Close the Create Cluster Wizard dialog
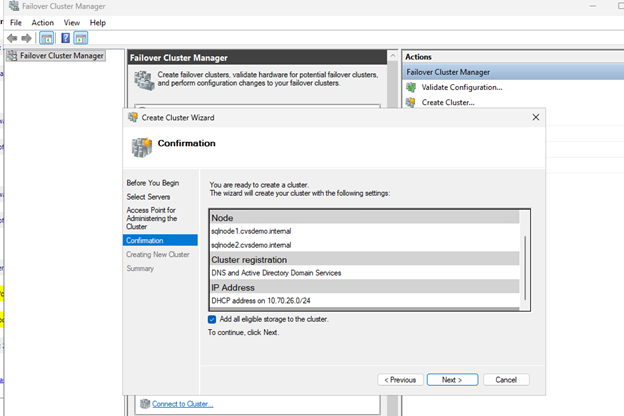This screenshot has width=624, height=416. (x=536, y=117)
